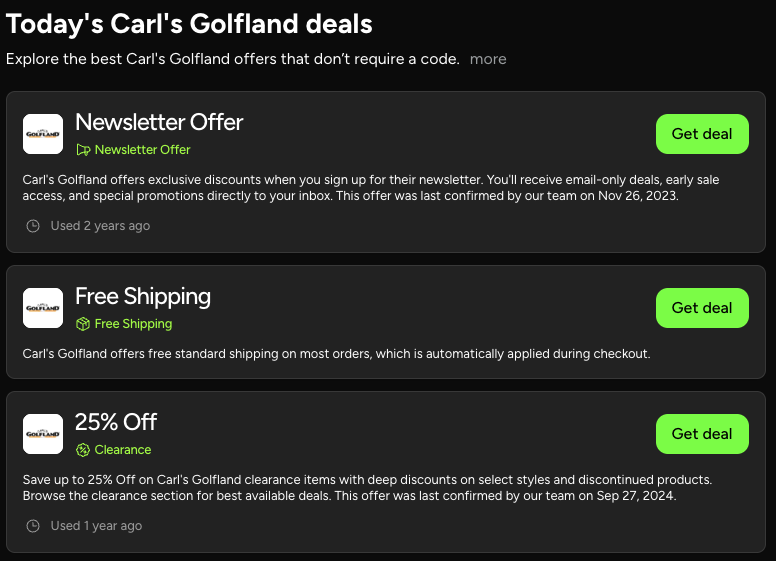The width and height of the screenshot is (776, 561).
Task: Get the 25% Off clearance deal
Action: tap(702, 434)
